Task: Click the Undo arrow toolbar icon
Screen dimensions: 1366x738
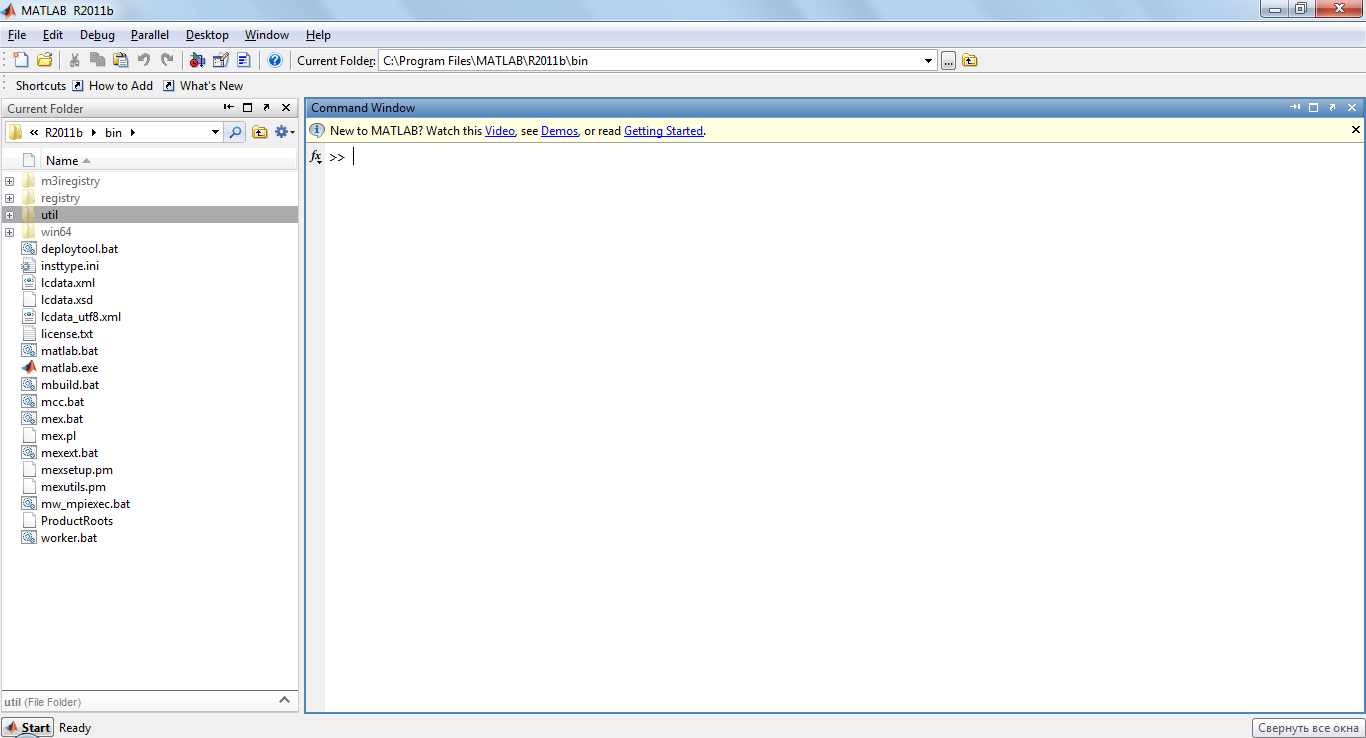Action: 144,60
